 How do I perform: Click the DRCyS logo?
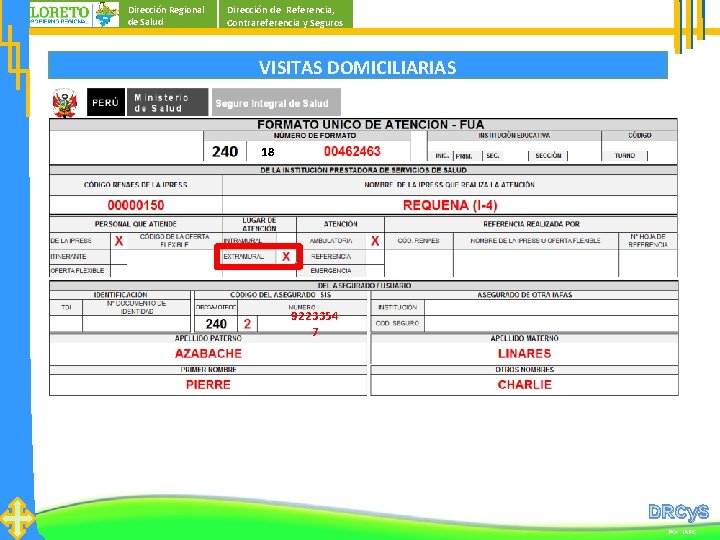(679, 512)
